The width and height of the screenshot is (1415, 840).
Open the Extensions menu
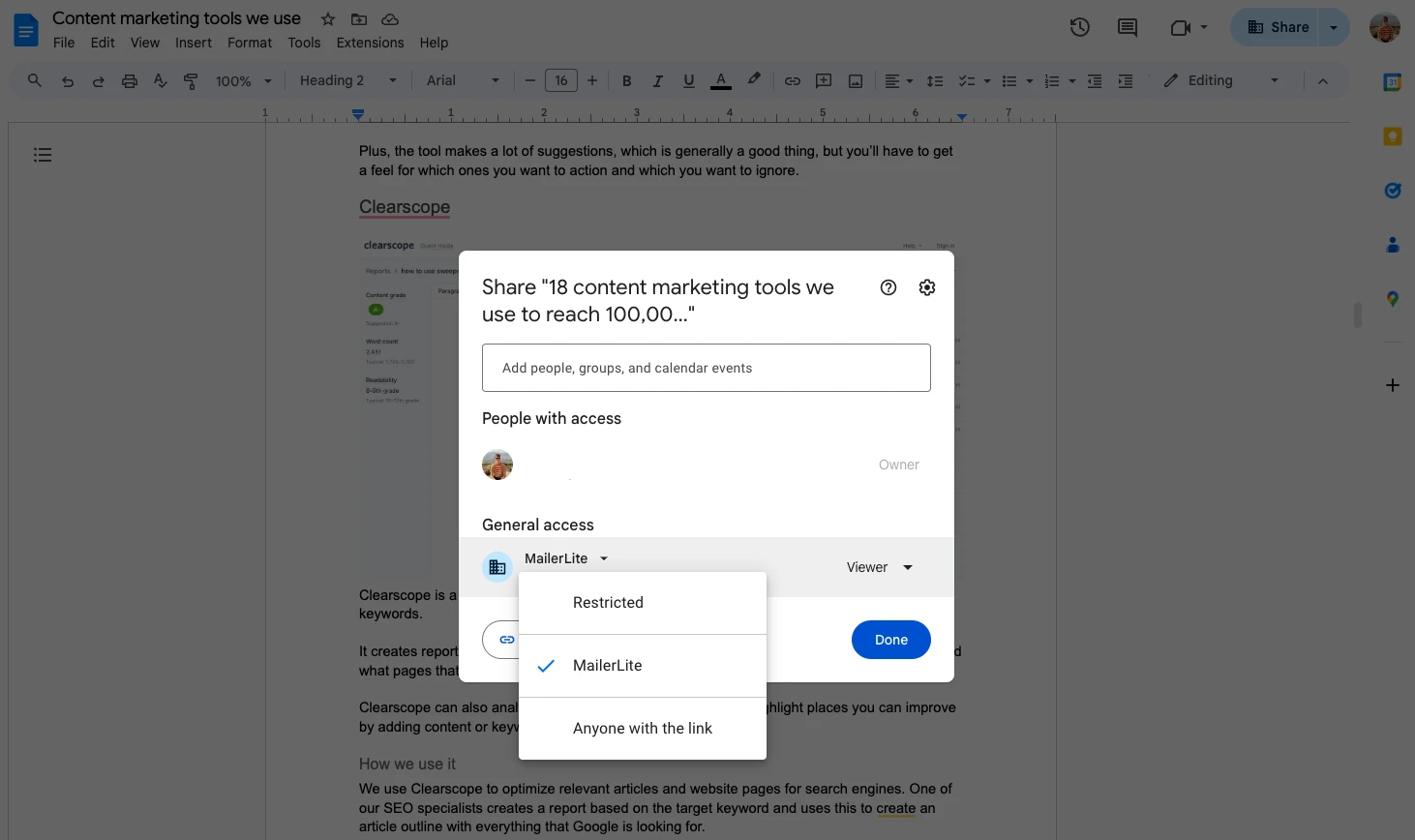(370, 43)
